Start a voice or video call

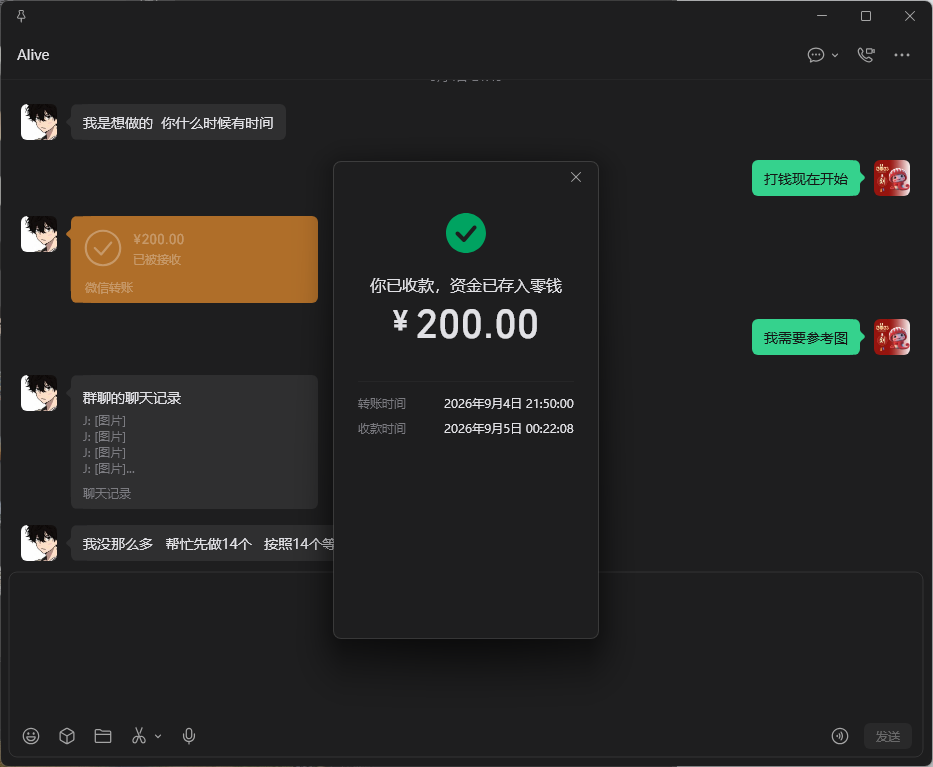pos(866,55)
